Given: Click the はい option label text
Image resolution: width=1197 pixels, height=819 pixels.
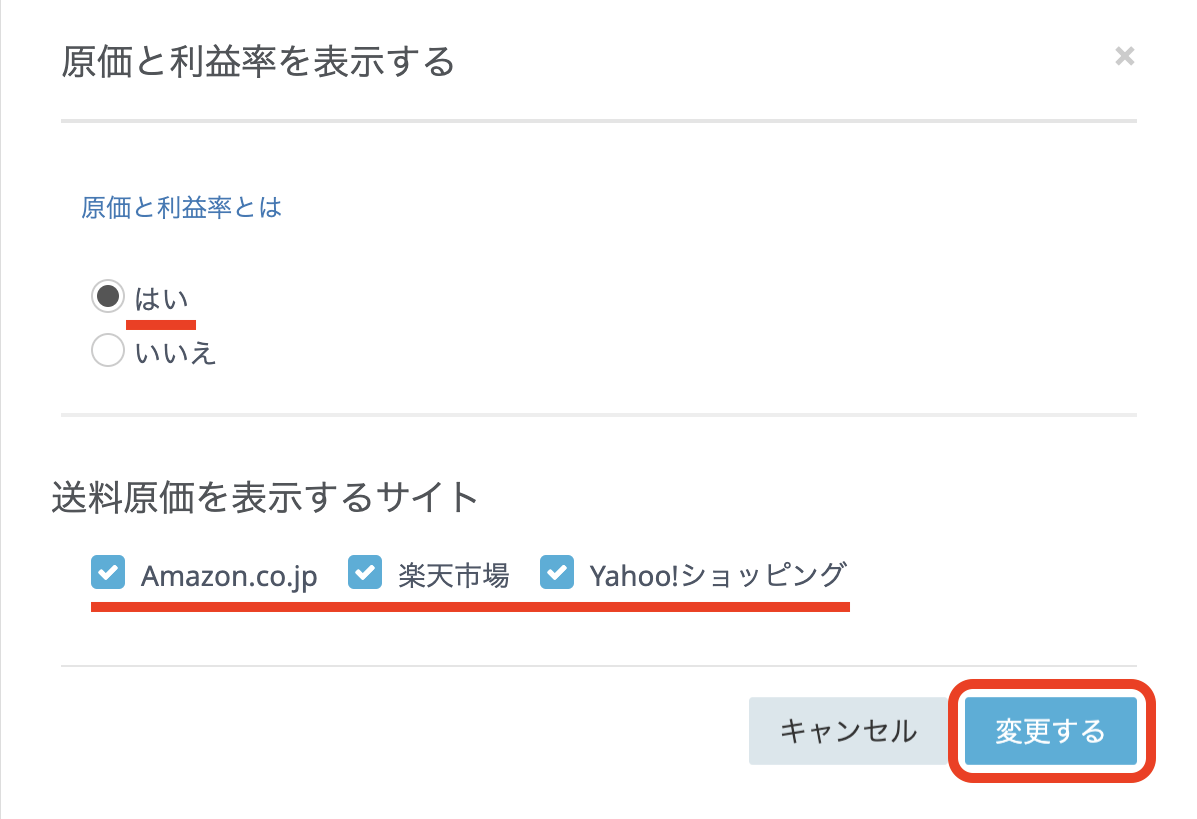Looking at the screenshot, I should [161, 298].
